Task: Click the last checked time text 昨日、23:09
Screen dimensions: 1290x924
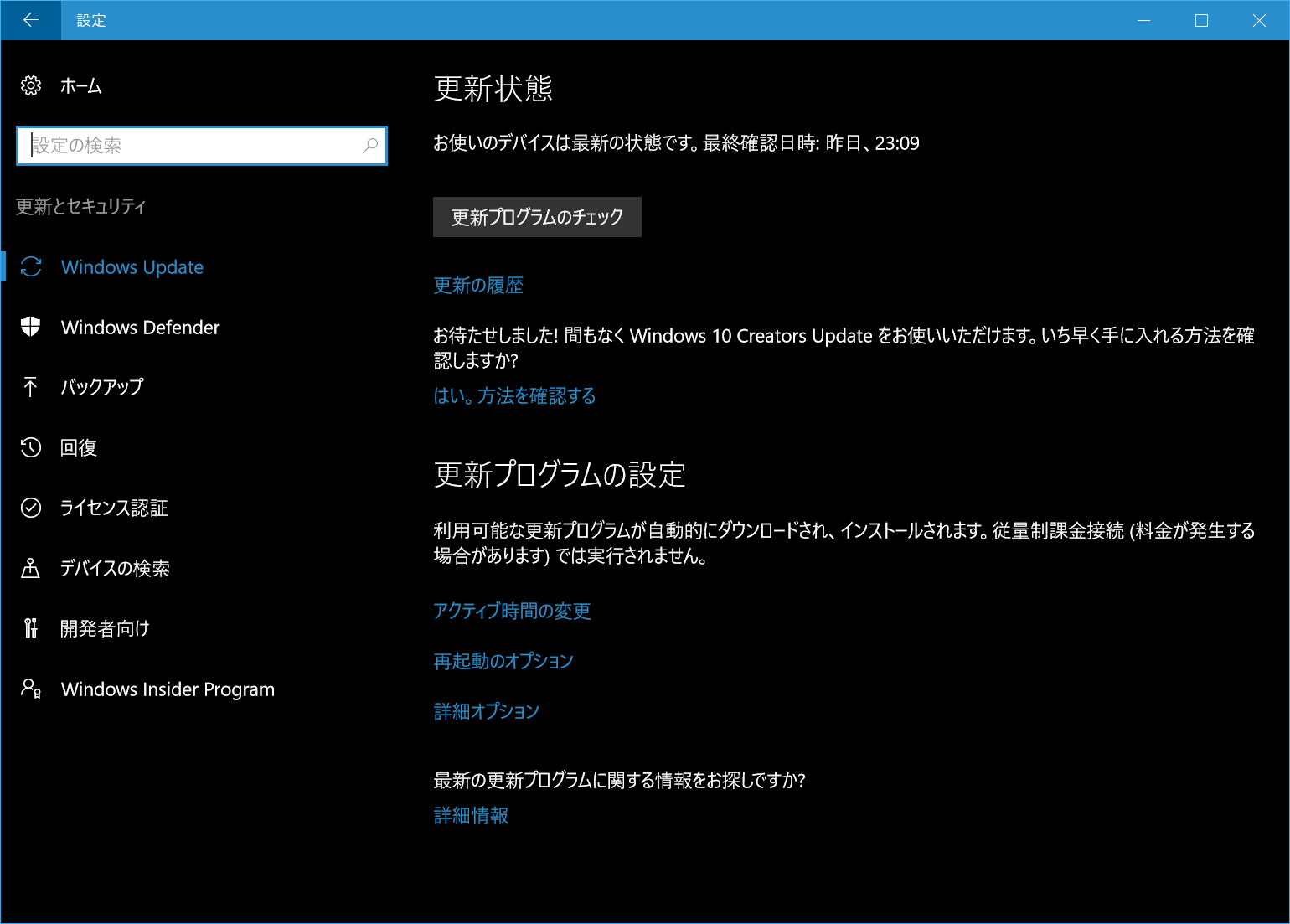Action: tap(872, 143)
